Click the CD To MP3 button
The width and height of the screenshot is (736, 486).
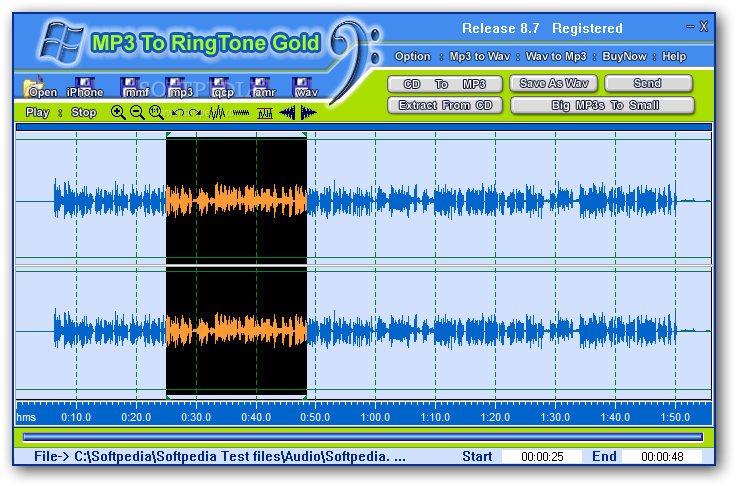[x=445, y=84]
